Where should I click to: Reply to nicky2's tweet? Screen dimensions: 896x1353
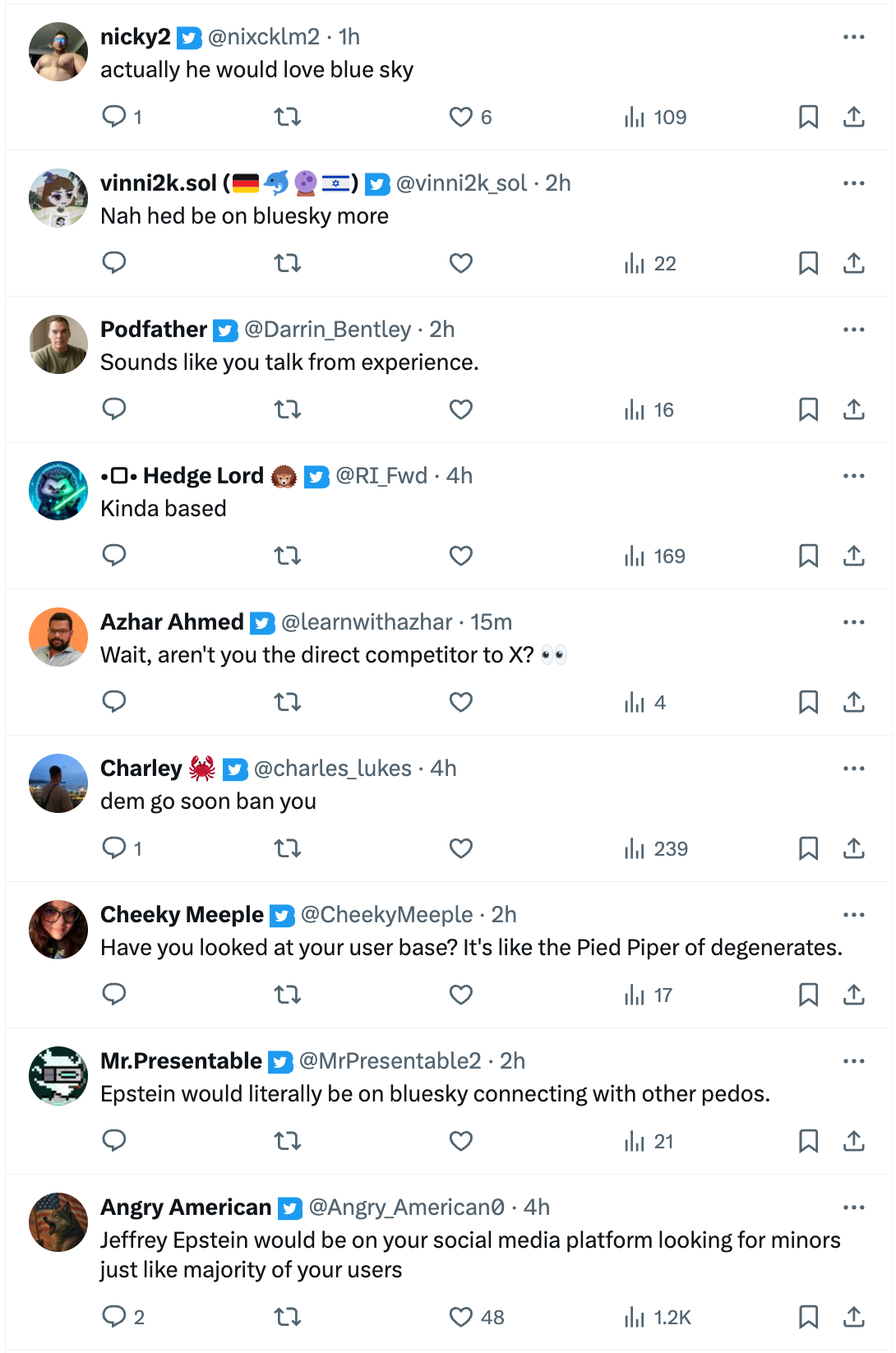pyautogui.click(x=114, y=117)
